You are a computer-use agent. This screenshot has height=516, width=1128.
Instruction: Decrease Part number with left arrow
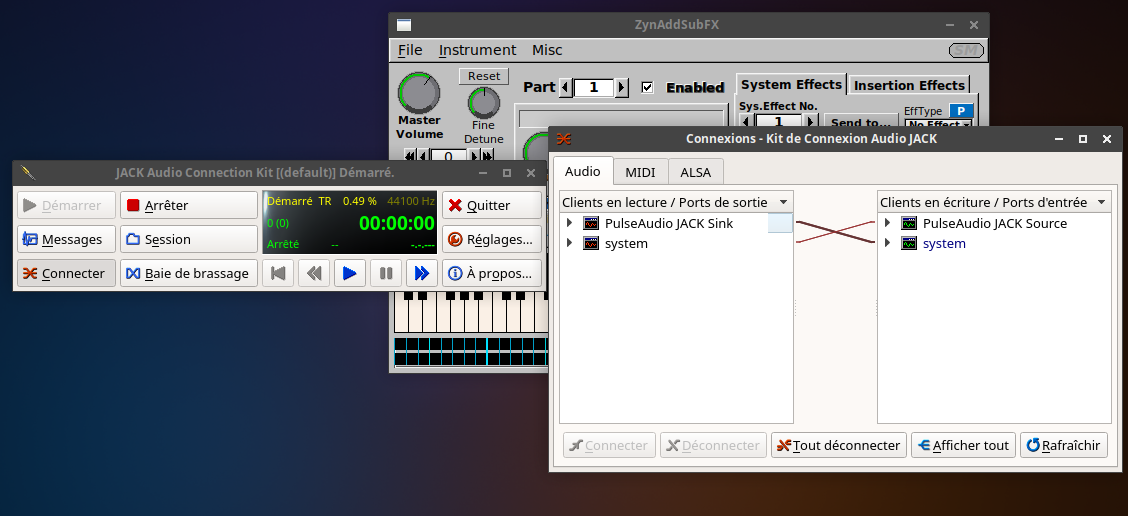pos(566,88)
